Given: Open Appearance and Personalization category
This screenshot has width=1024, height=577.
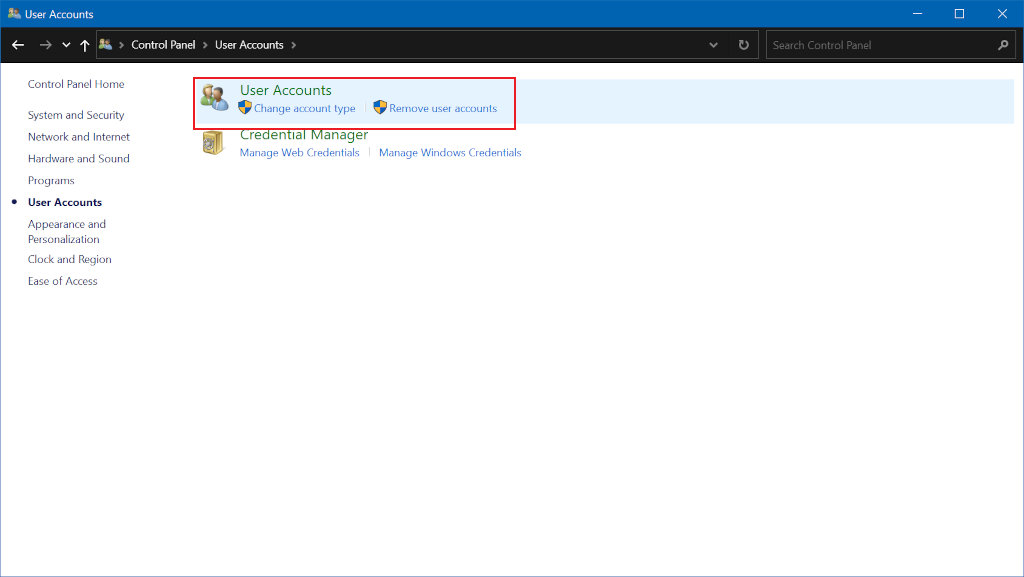Looking at the screenshot, I should point(67,232).
